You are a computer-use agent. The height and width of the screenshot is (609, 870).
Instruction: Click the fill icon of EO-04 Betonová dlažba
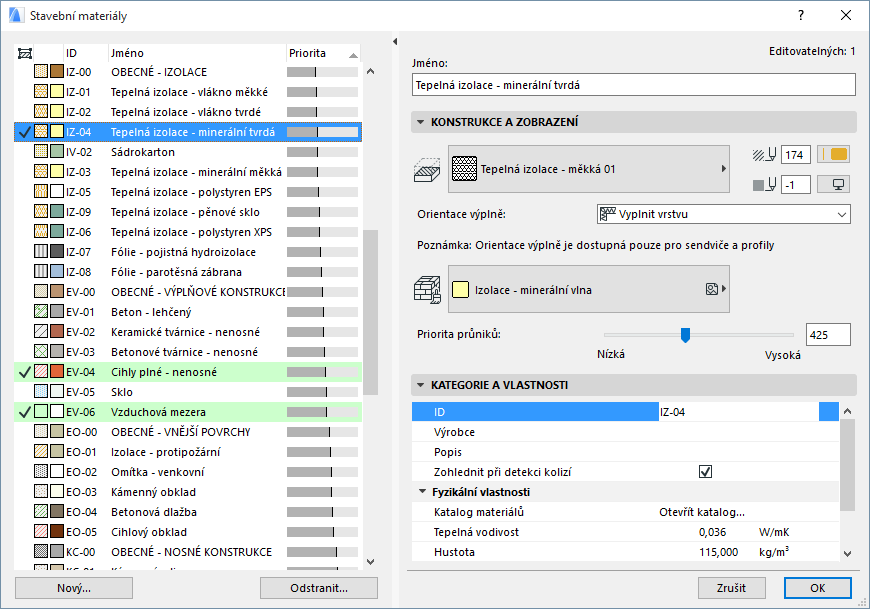tap(41, 511)
